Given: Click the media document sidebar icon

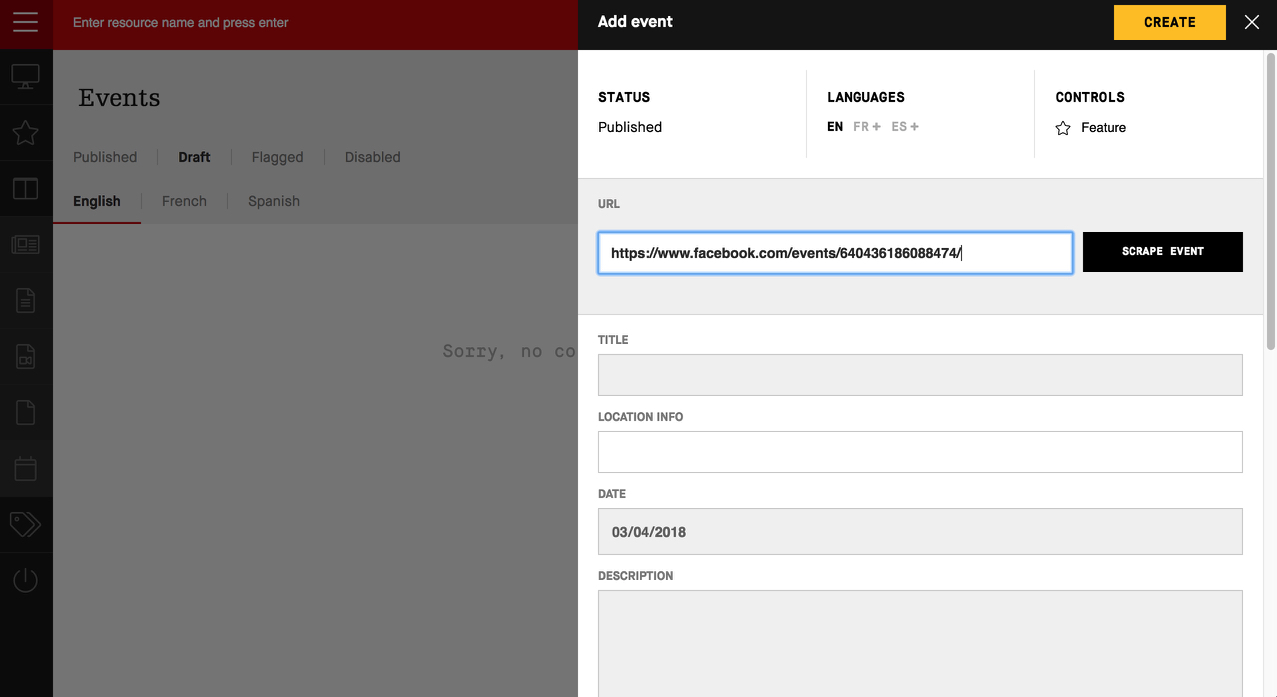Looking at the screenshot, I should (26, 356).
